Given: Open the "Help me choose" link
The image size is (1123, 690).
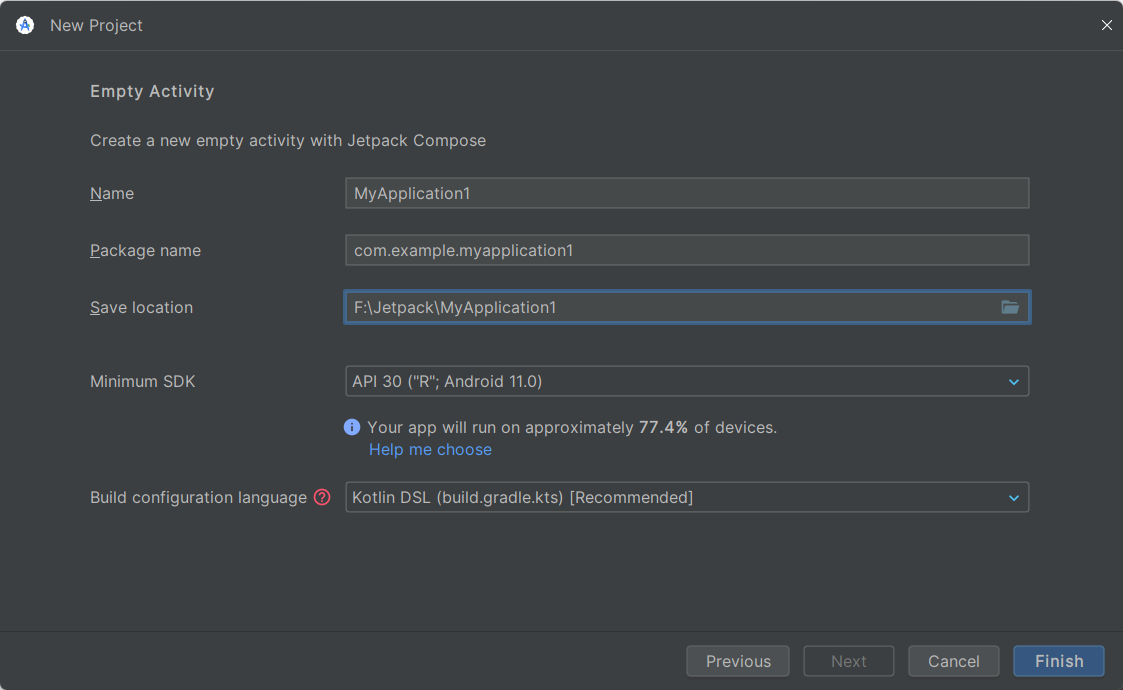Looking at the screenshot, I should [430, 450].
